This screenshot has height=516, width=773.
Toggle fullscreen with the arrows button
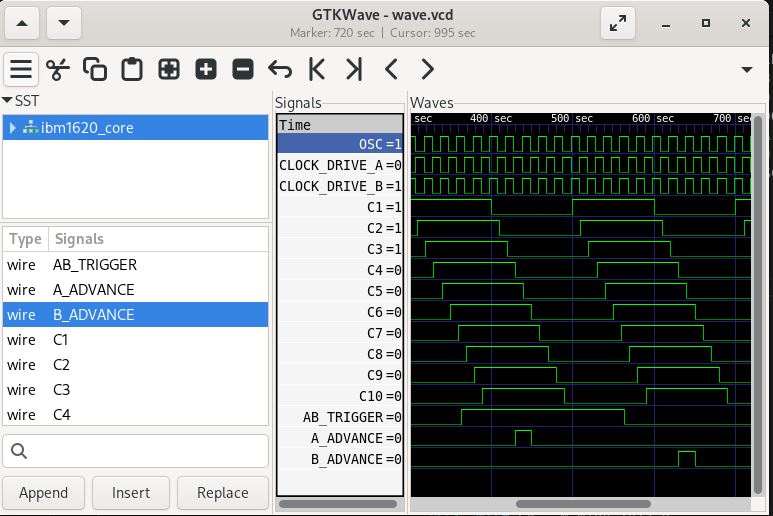click(x=618, y=23)
